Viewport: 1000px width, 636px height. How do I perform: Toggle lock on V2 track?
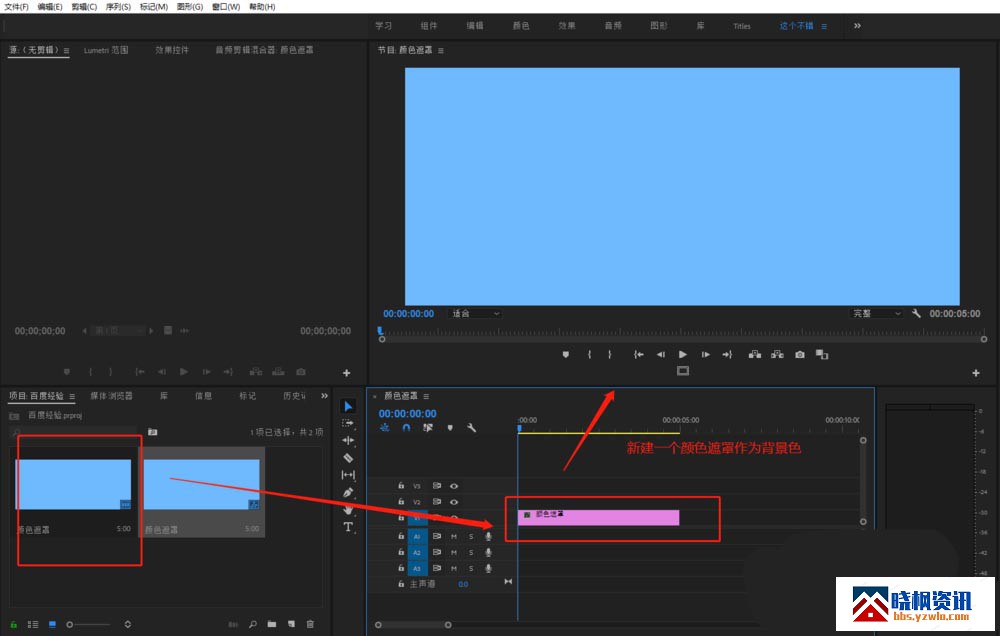click(x=401, y=502)
